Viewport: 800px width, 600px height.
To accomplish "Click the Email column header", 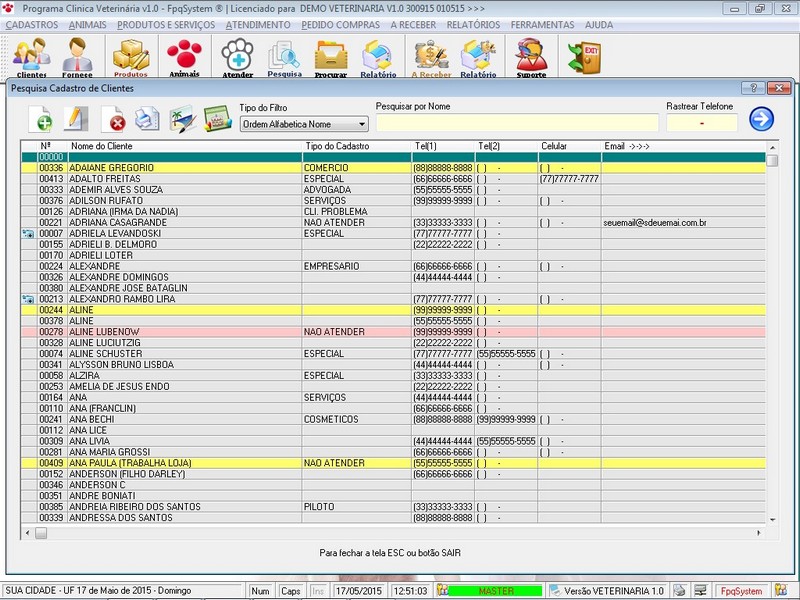I will point(684,146).
